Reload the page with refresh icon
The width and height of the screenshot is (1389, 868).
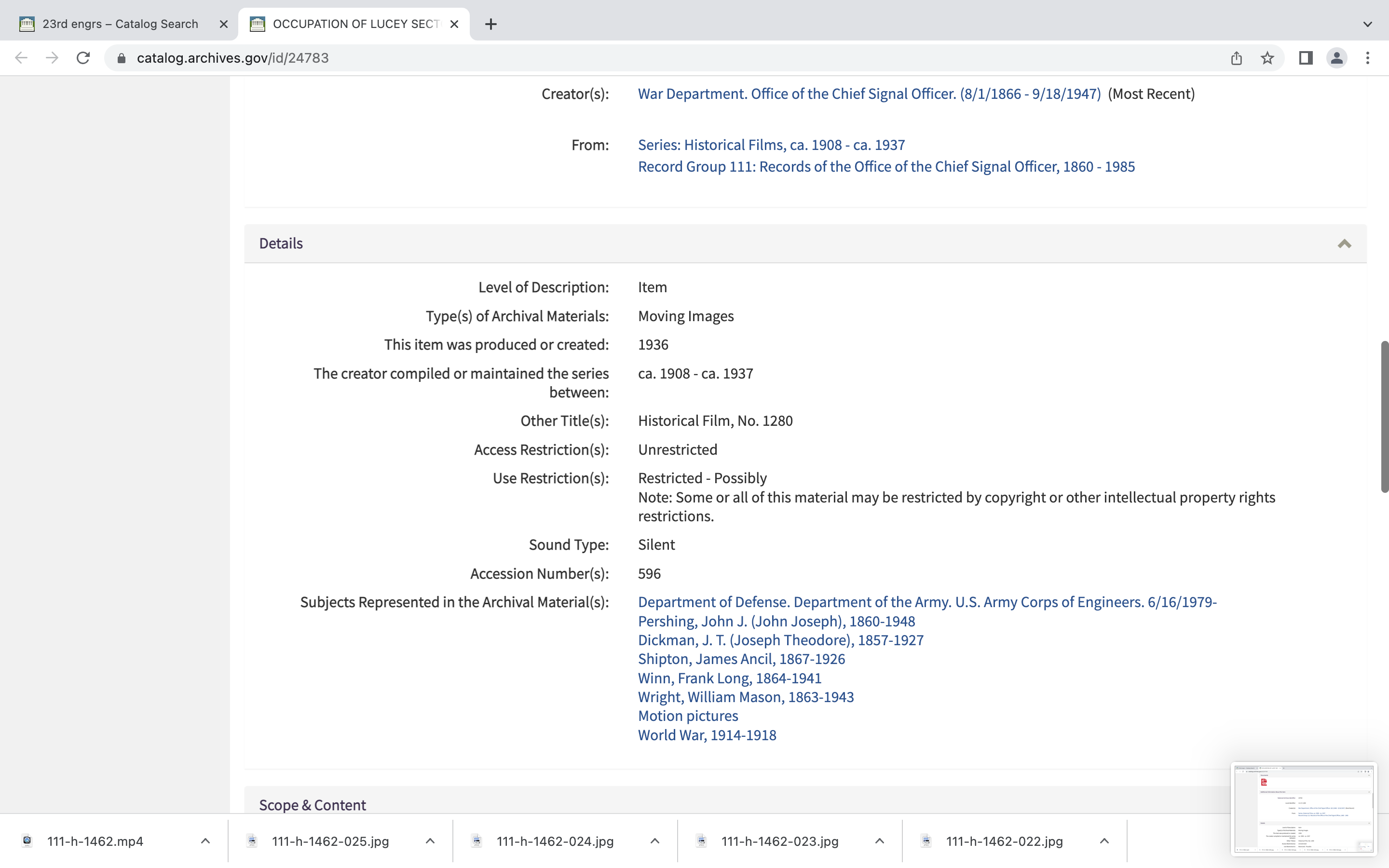(x=83, y=58)
